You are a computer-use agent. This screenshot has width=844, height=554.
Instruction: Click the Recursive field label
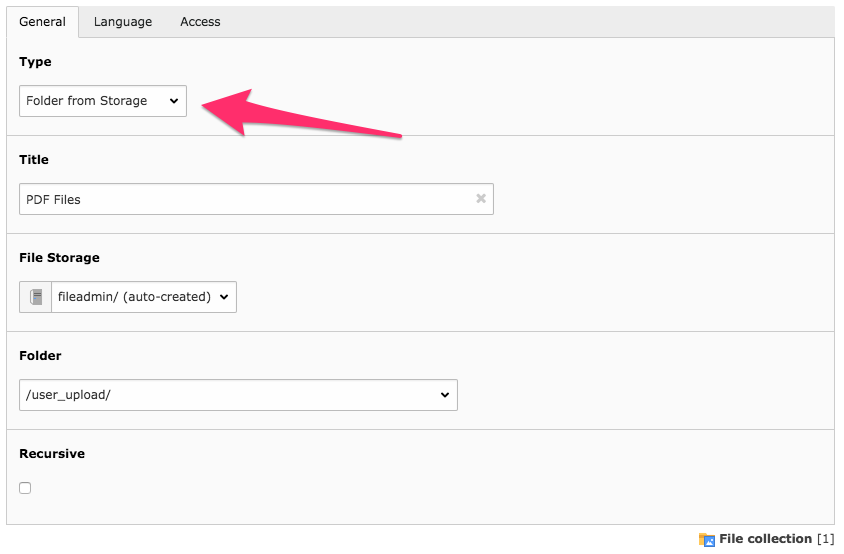point(52,454)
